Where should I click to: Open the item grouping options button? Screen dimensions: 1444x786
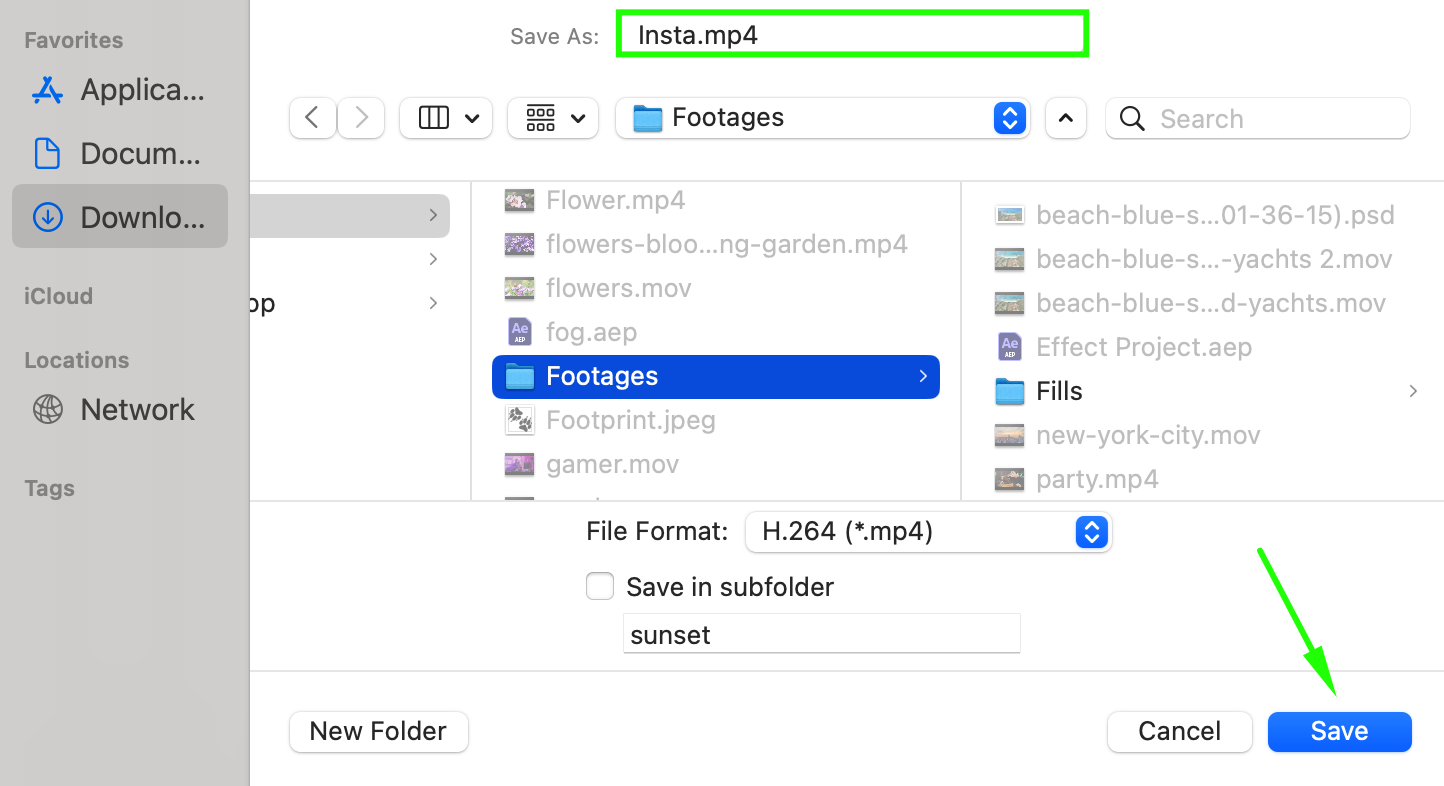553,118
